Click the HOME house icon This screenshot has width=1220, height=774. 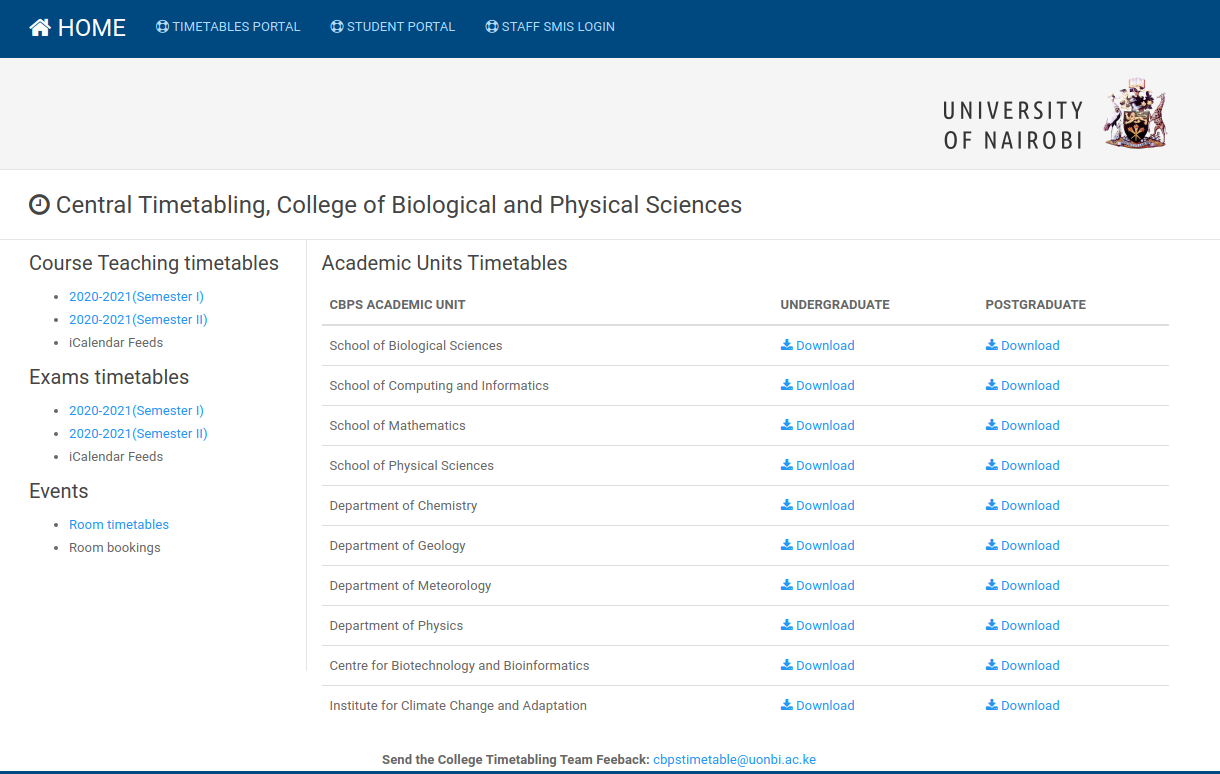coord(40,28)
